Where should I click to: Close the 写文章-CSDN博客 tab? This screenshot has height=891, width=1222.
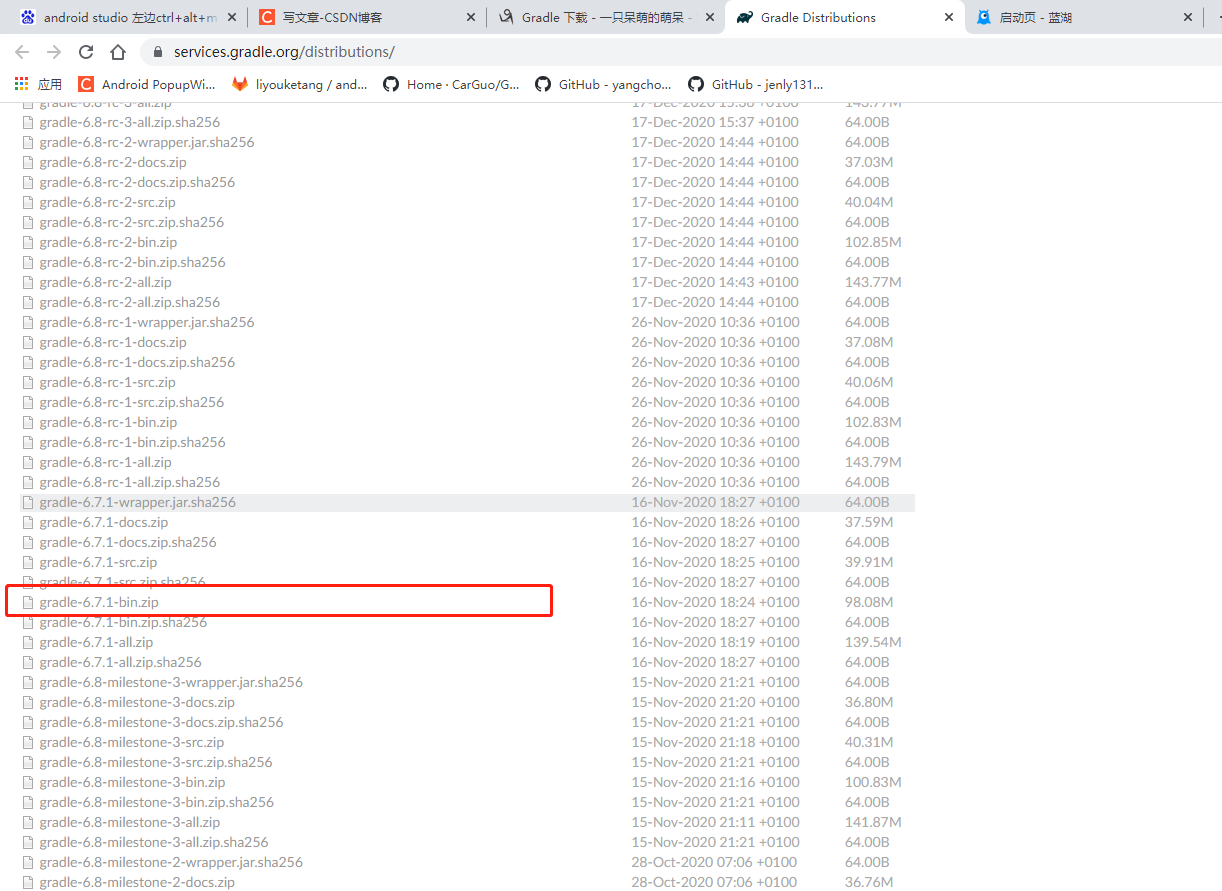(471, 17)
